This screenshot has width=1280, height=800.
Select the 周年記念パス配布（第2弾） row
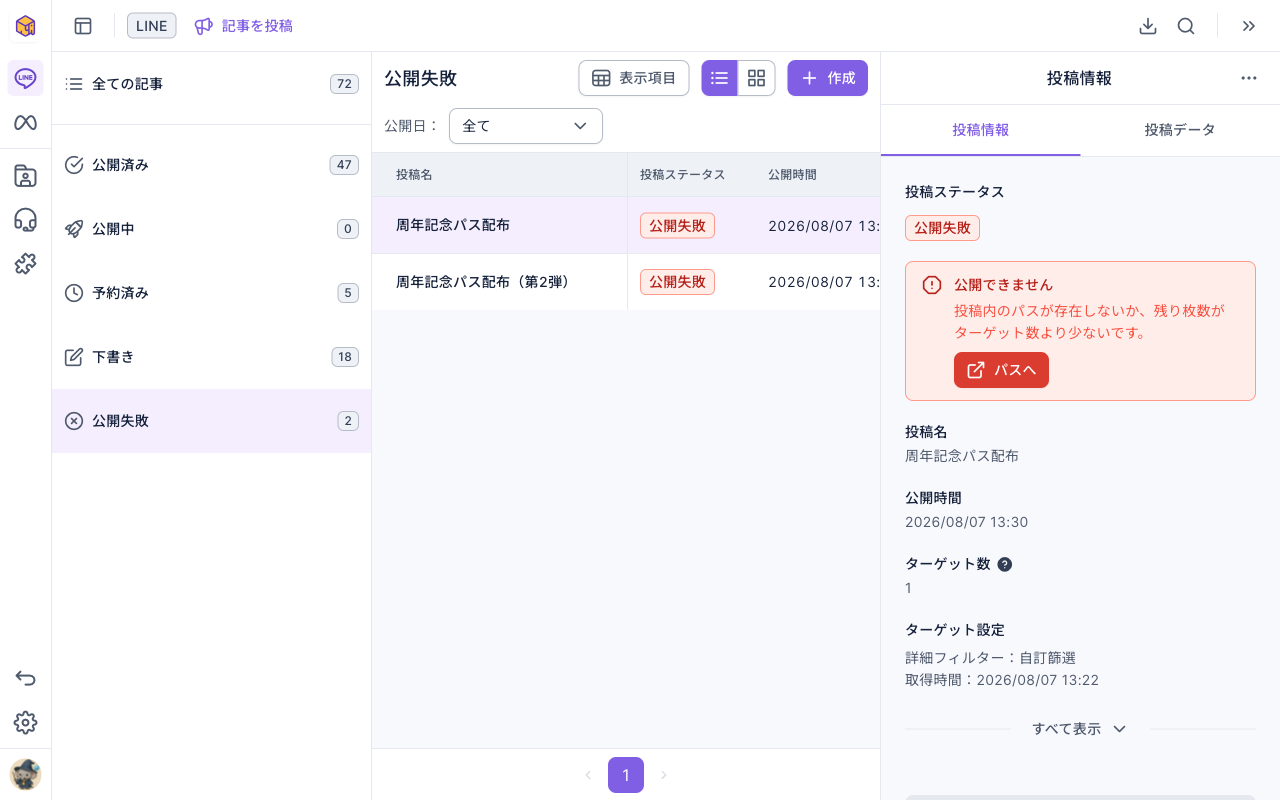(626, 282)
